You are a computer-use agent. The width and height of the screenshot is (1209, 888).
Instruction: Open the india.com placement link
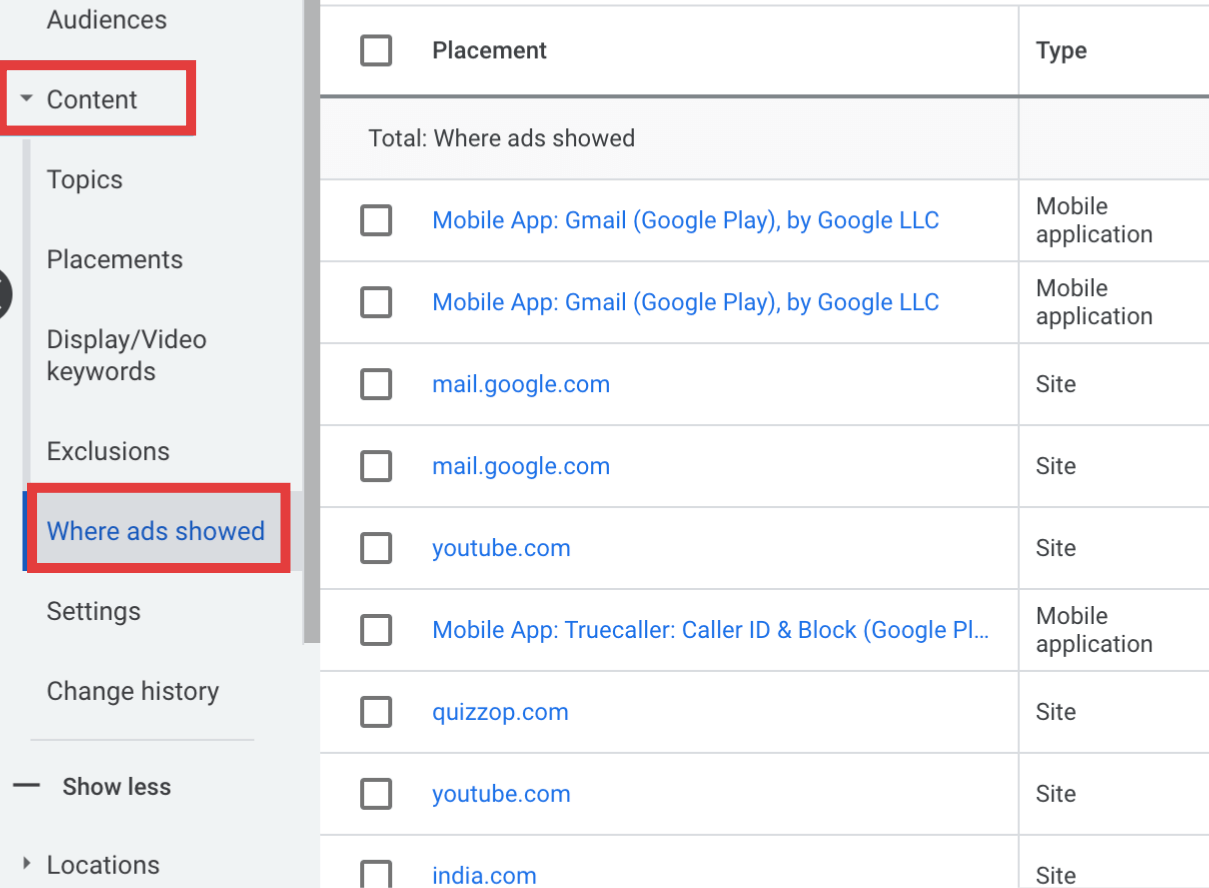click(x=484, y=875)
